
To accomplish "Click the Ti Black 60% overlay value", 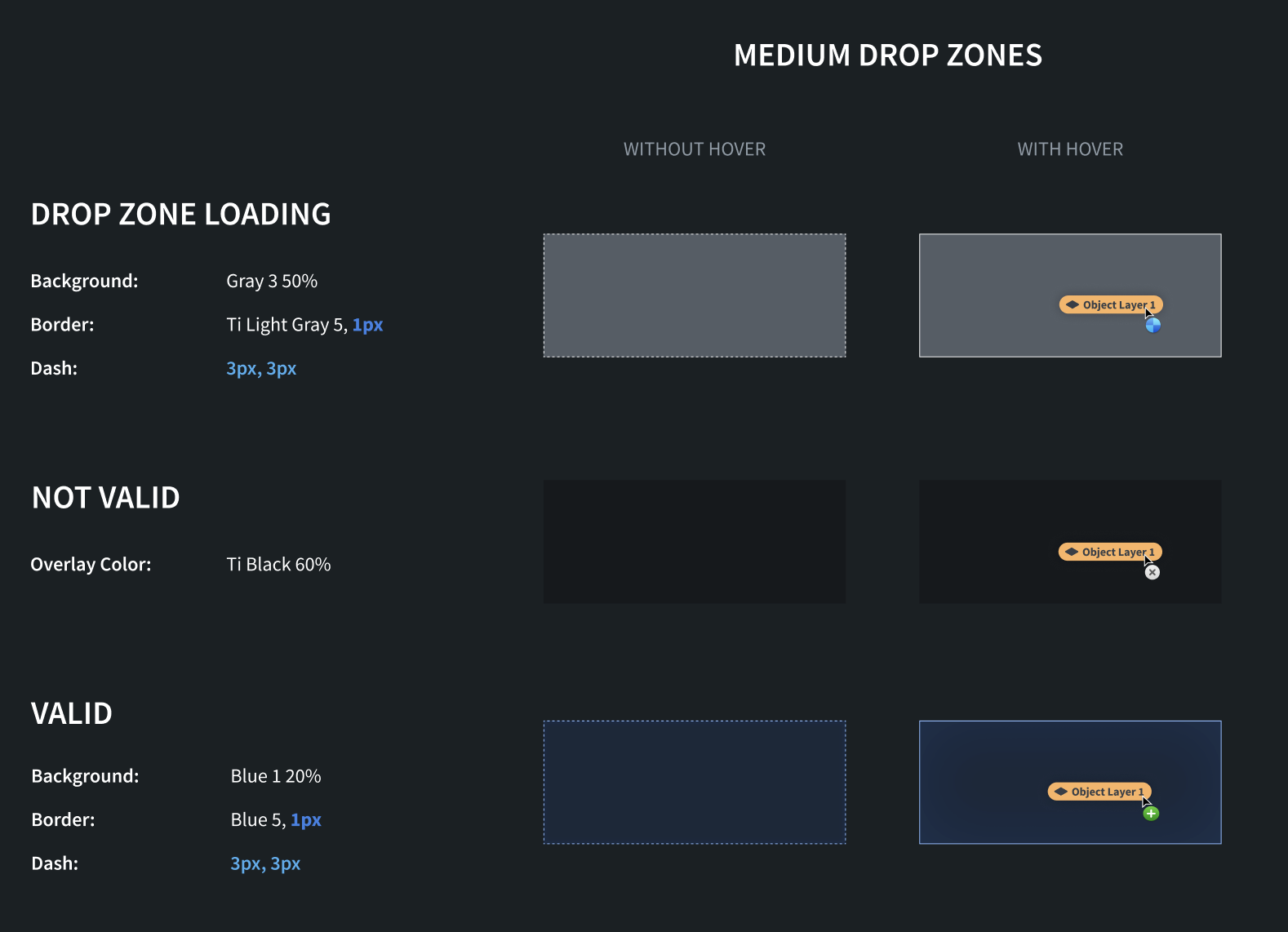I will tap(278, 564).
